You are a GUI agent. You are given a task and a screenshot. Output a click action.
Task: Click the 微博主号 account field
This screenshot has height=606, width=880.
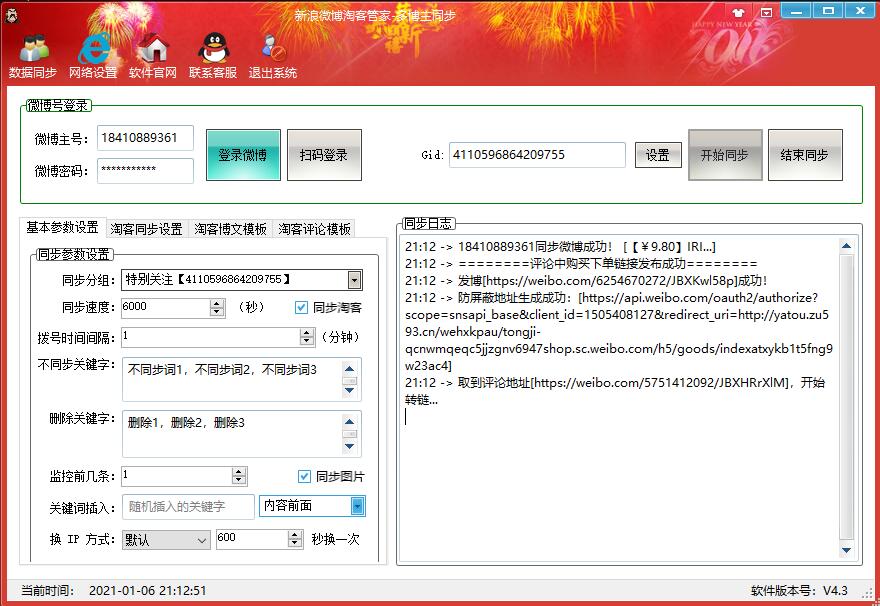point(145,138)
